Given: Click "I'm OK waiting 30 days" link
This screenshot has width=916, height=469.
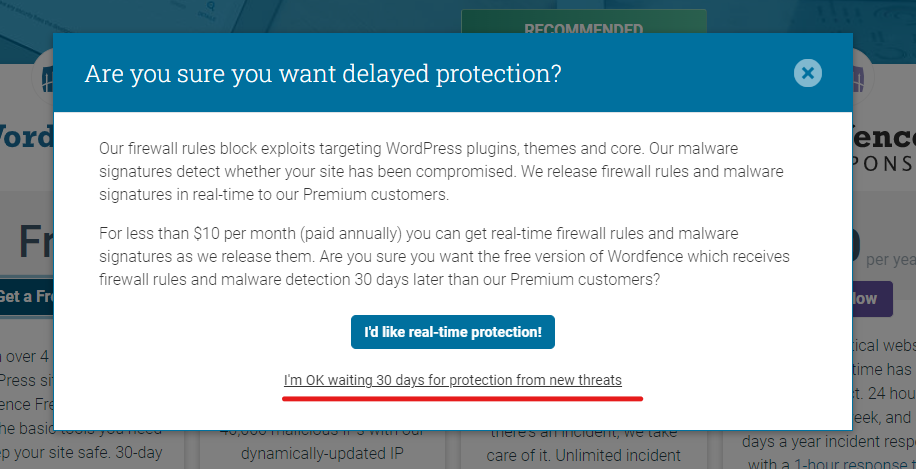Looking at the screenshot, I should [x=453, y=380].
